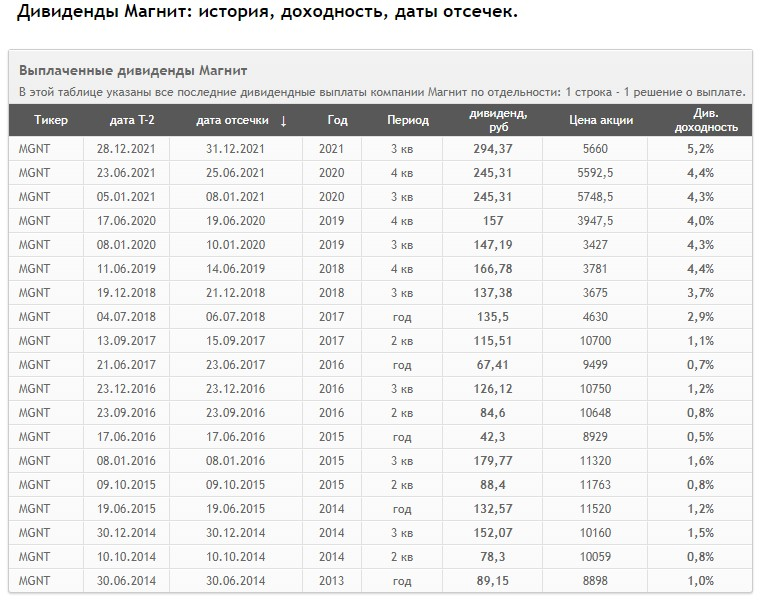The height and width of the screenshot is (600, 767).
Task: Click the дивиденд, руб column header
Action: tap(498, 120)
